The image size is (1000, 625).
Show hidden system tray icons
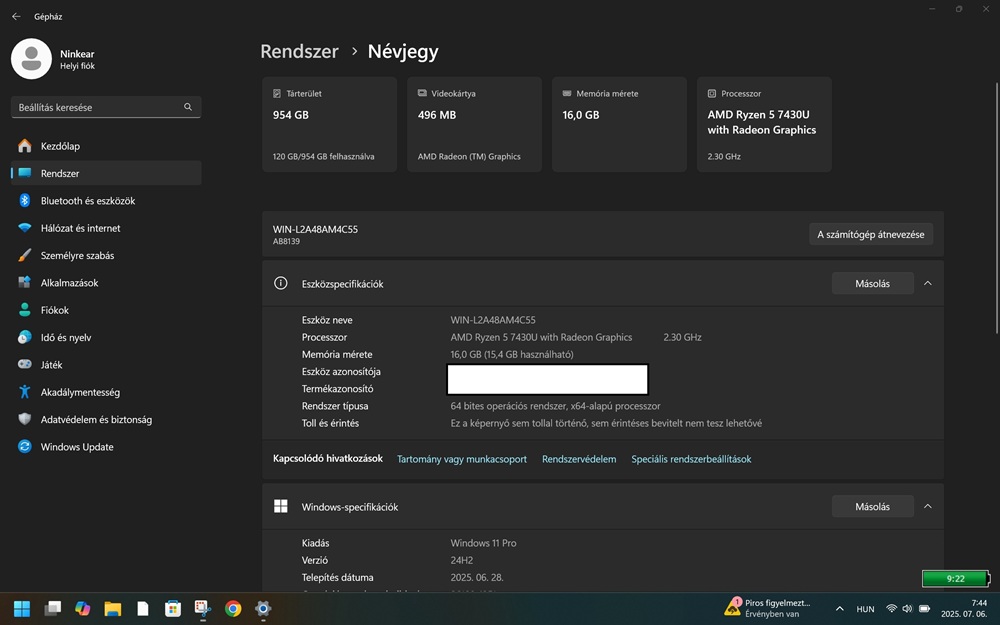point(839,608)
